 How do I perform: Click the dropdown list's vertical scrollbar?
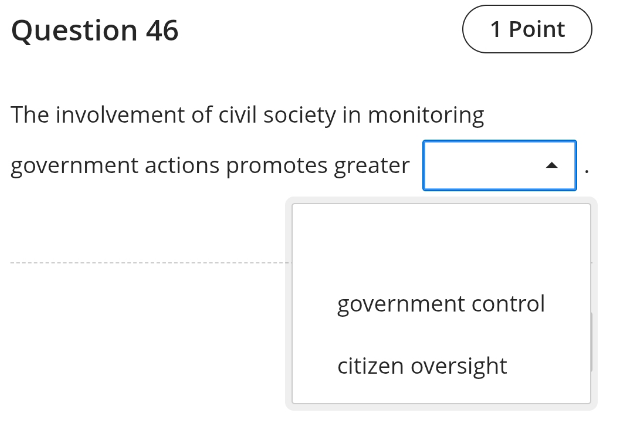pyautogui.click(x=591, y=342)
